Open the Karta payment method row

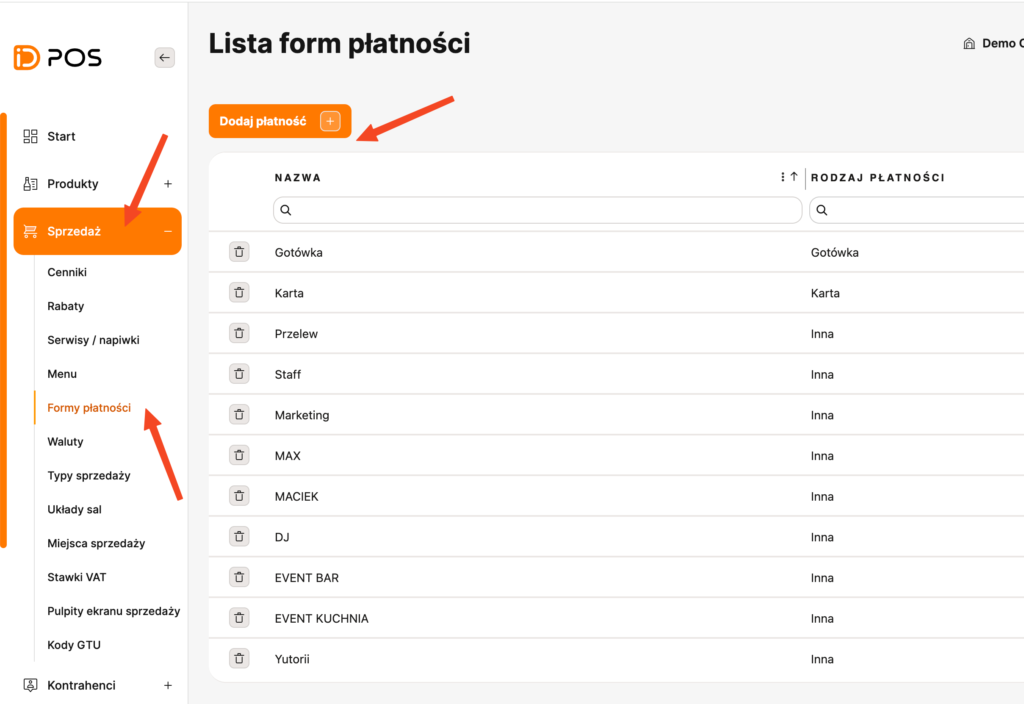(x=289, y=293)
